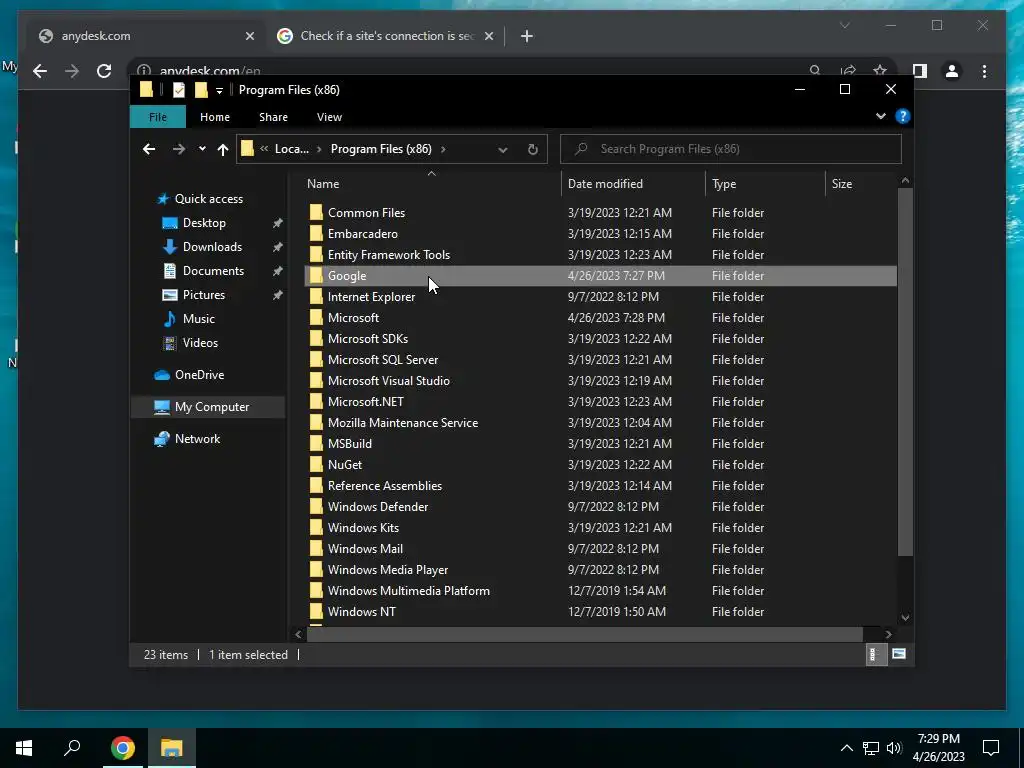
Task: Switch to Large icons view button
Action: (x=899, y=654)
